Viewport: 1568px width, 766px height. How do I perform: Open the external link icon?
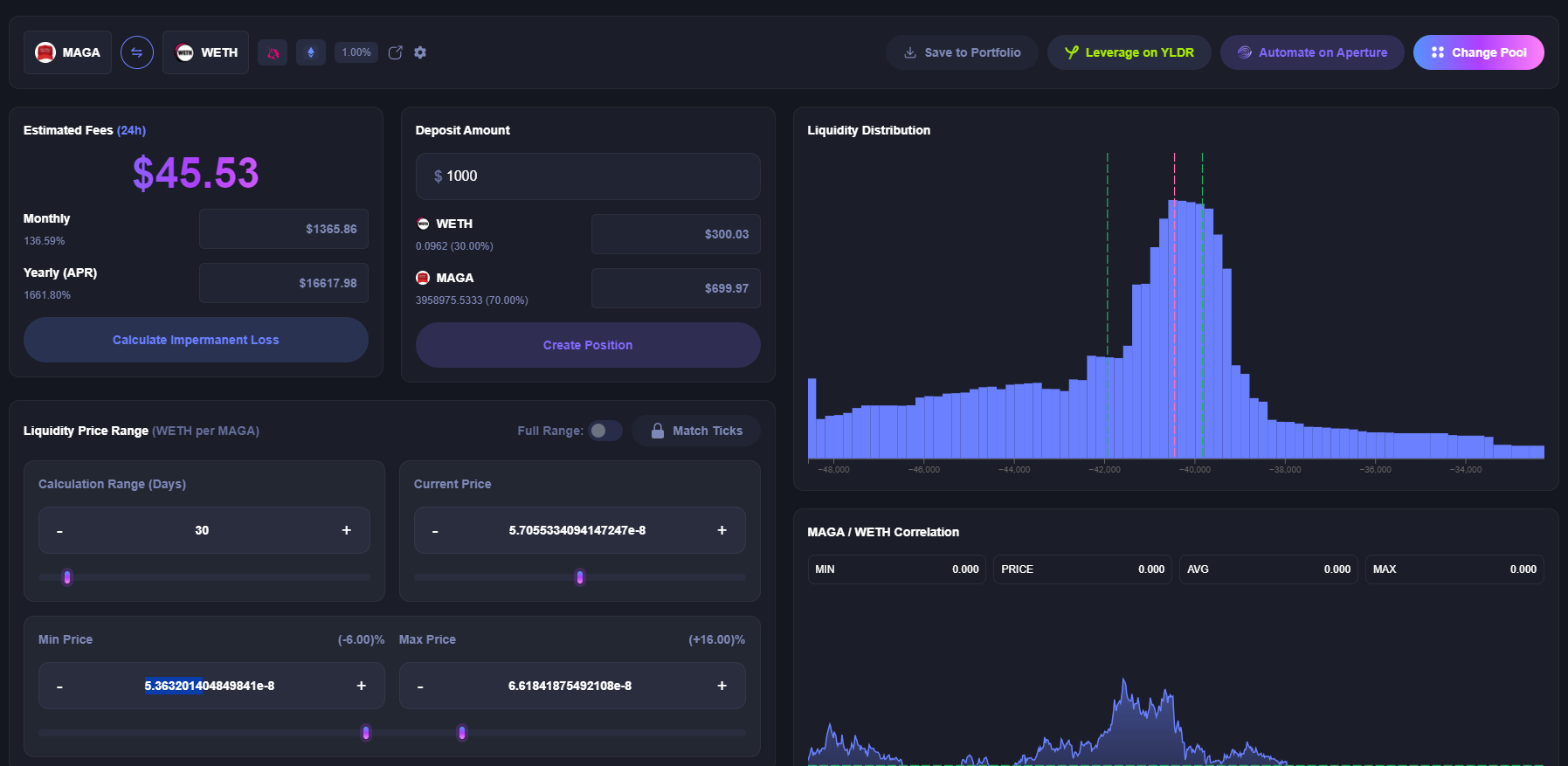point(395,52)
